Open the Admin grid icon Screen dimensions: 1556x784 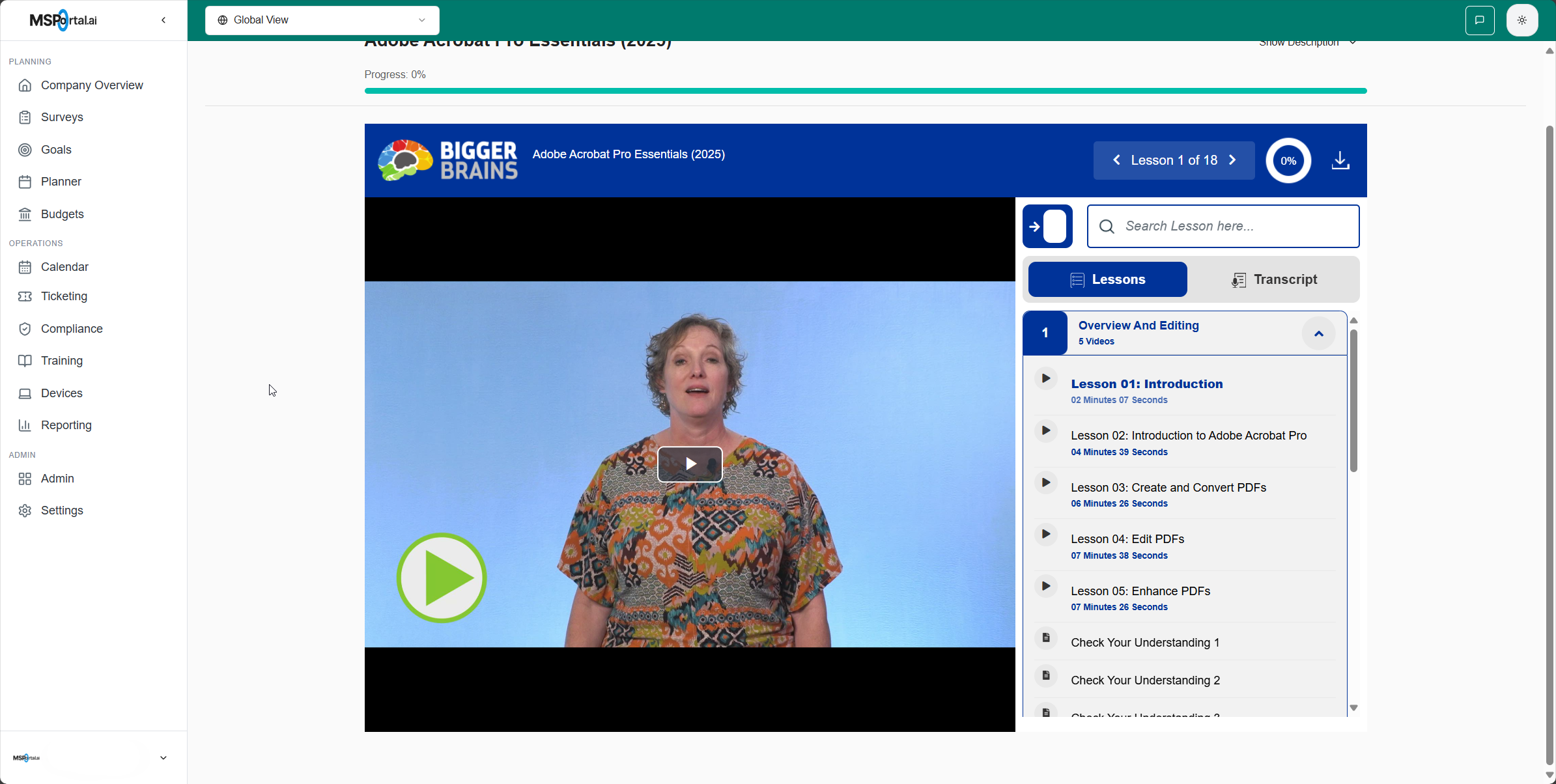[x=25, y=479]
